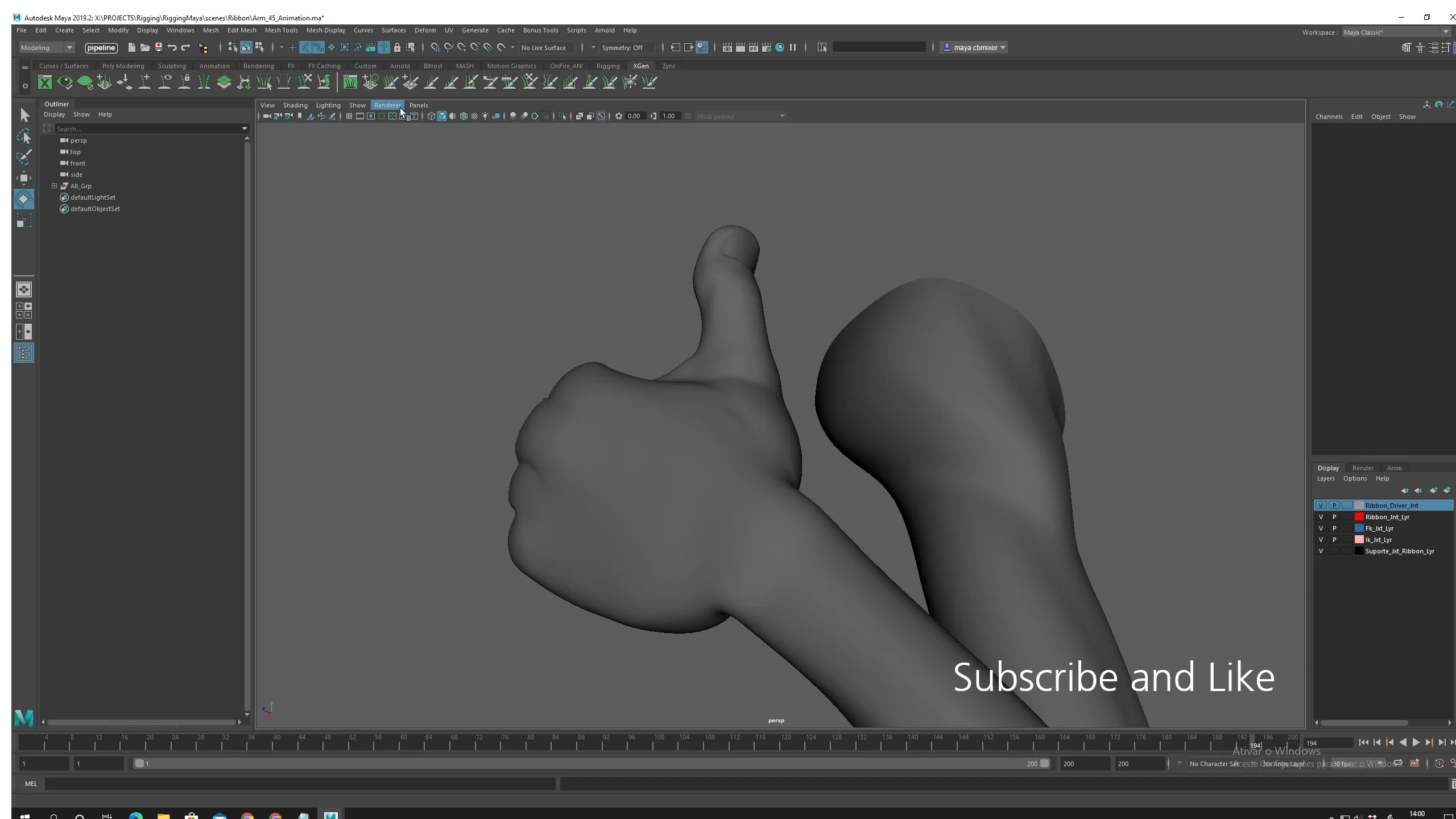This screenshot has height=819, width=1456.
Task: Toggle visibility of Fk_Jxt_Lyr layer
Action: click(1321, 528)
